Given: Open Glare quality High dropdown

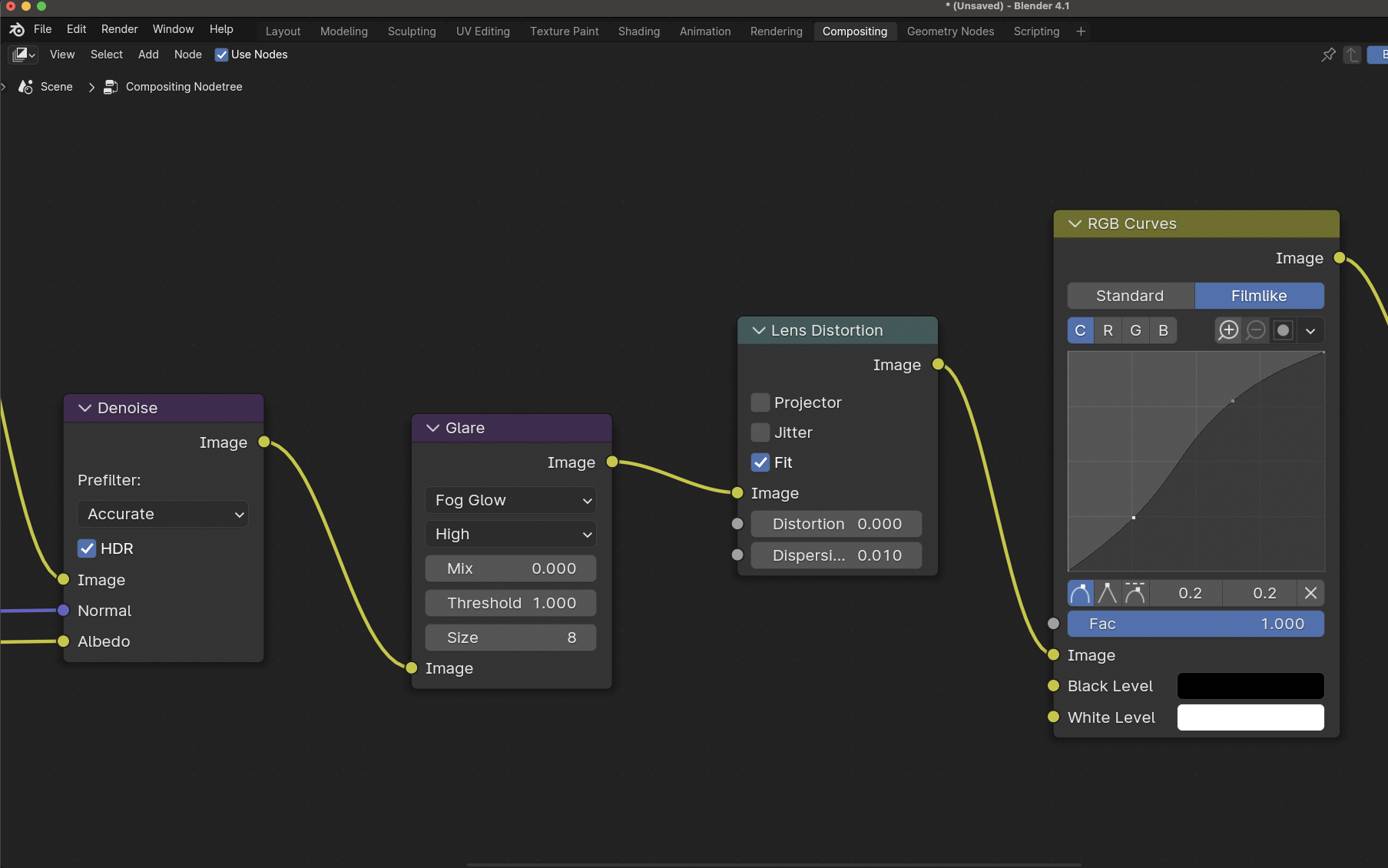Looking at the screenshot, I should 511,534.
